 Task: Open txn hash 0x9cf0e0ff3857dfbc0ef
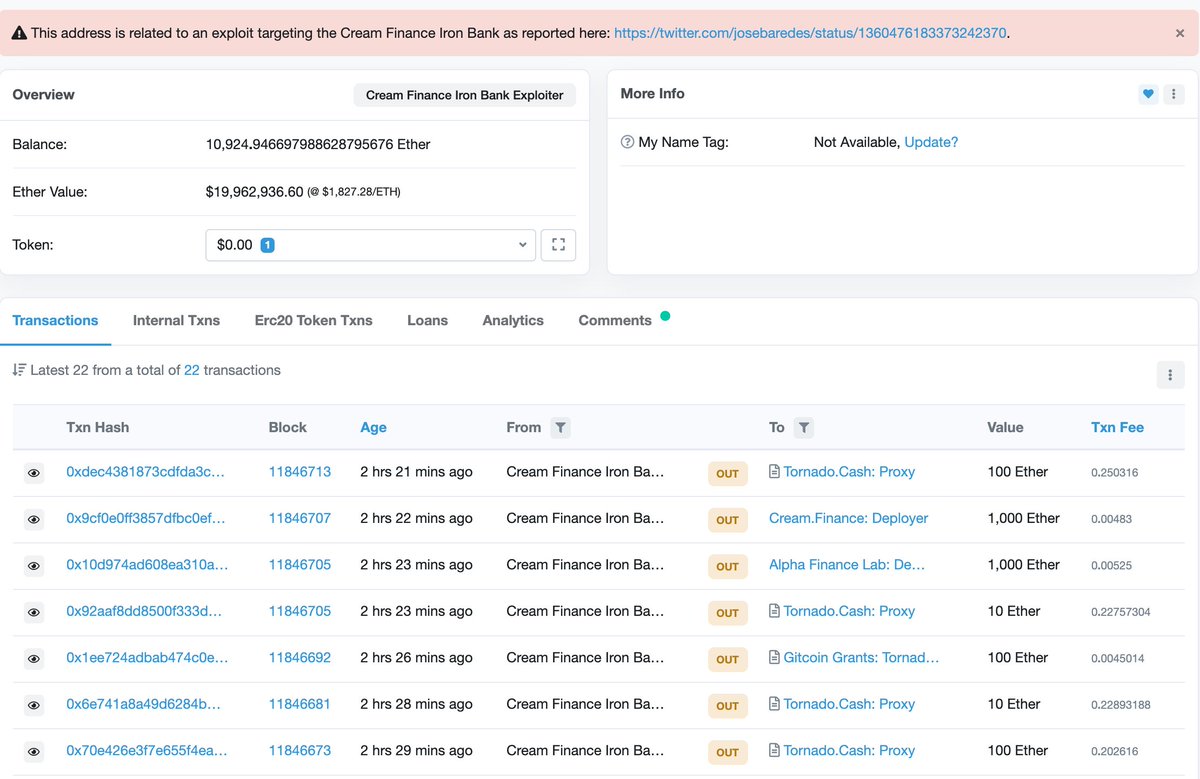coord(146,518)
